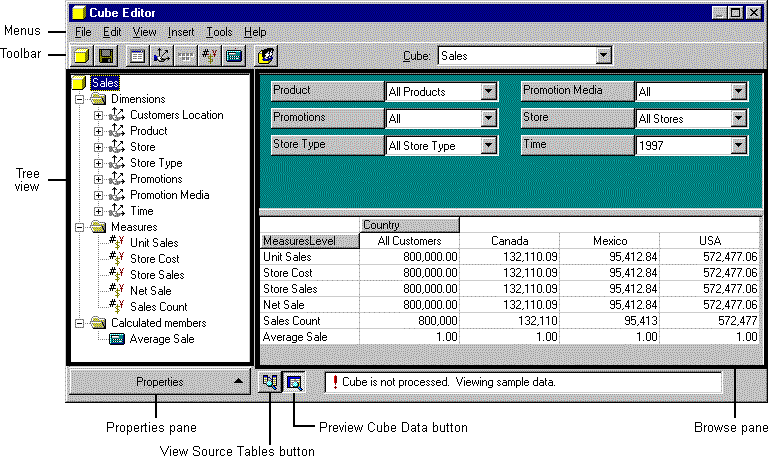Click the Country column header
Image resolution: width=768 pixels, height=456 pixels.
coord(409,225)
